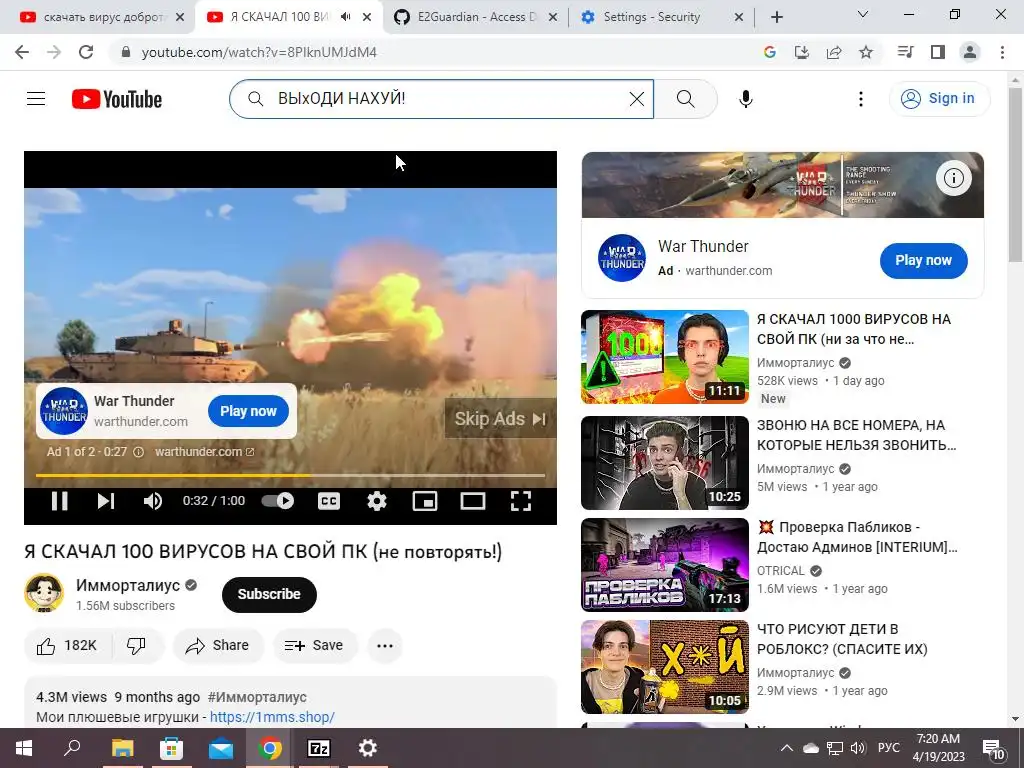The image size is (1024, 768).
Task: Open more actions ellipsis below video
Action: point(385,646)
